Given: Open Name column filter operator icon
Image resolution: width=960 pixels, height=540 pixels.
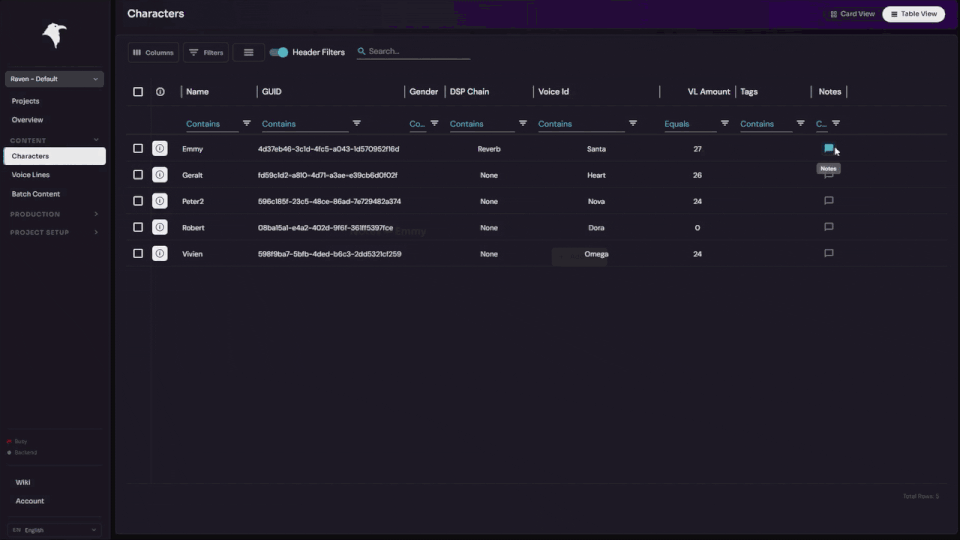Looking at the screenshot, I should click(x=246, y=123).
